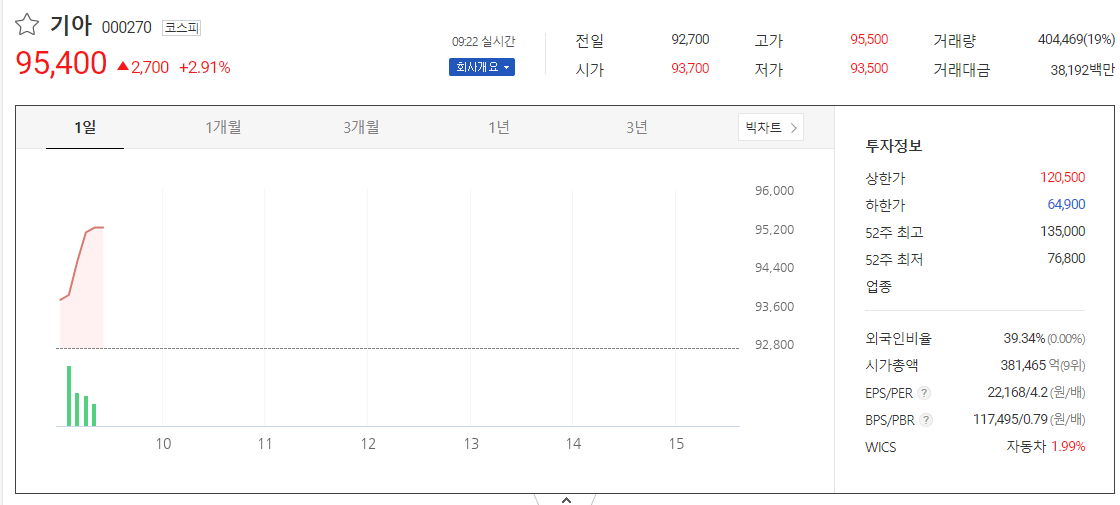Click the 15 hour axis label
The width and height of the screenshot is (1120, 505).
click(x=676, y=444)
